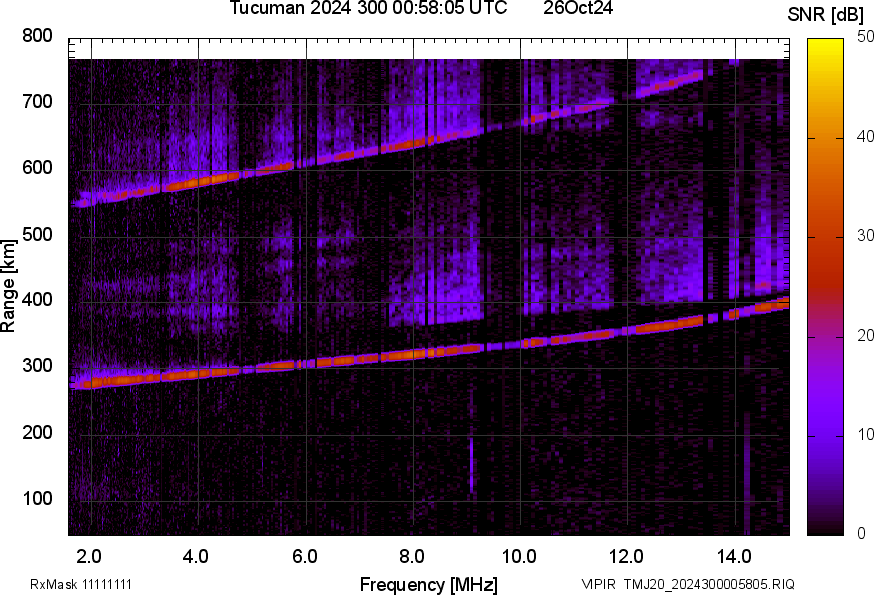Viewport: 874px width, 595px height.
Task: Click the lower echo trace at 2 MHz
Action: pos(91,382)
